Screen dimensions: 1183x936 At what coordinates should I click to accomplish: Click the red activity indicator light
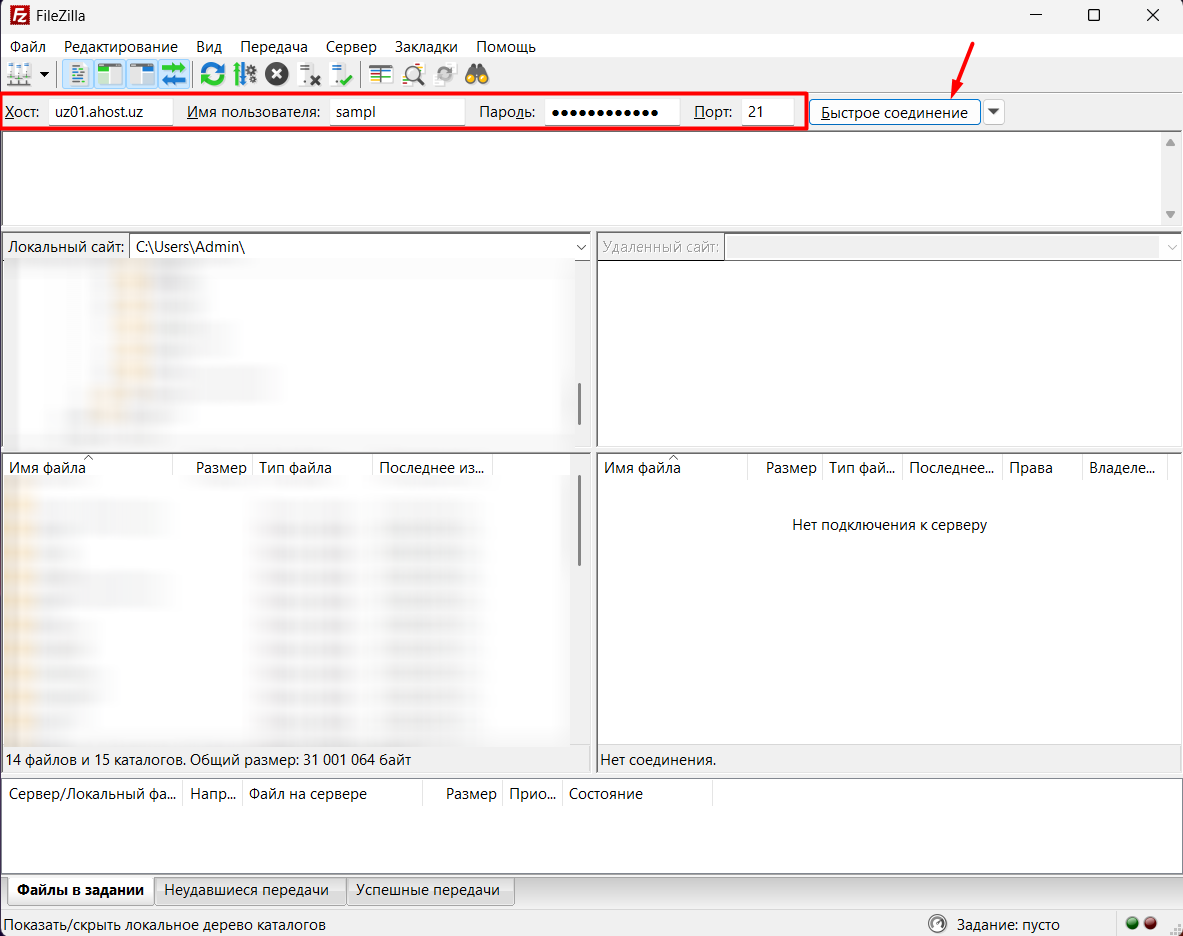(x=1151, y=923)
